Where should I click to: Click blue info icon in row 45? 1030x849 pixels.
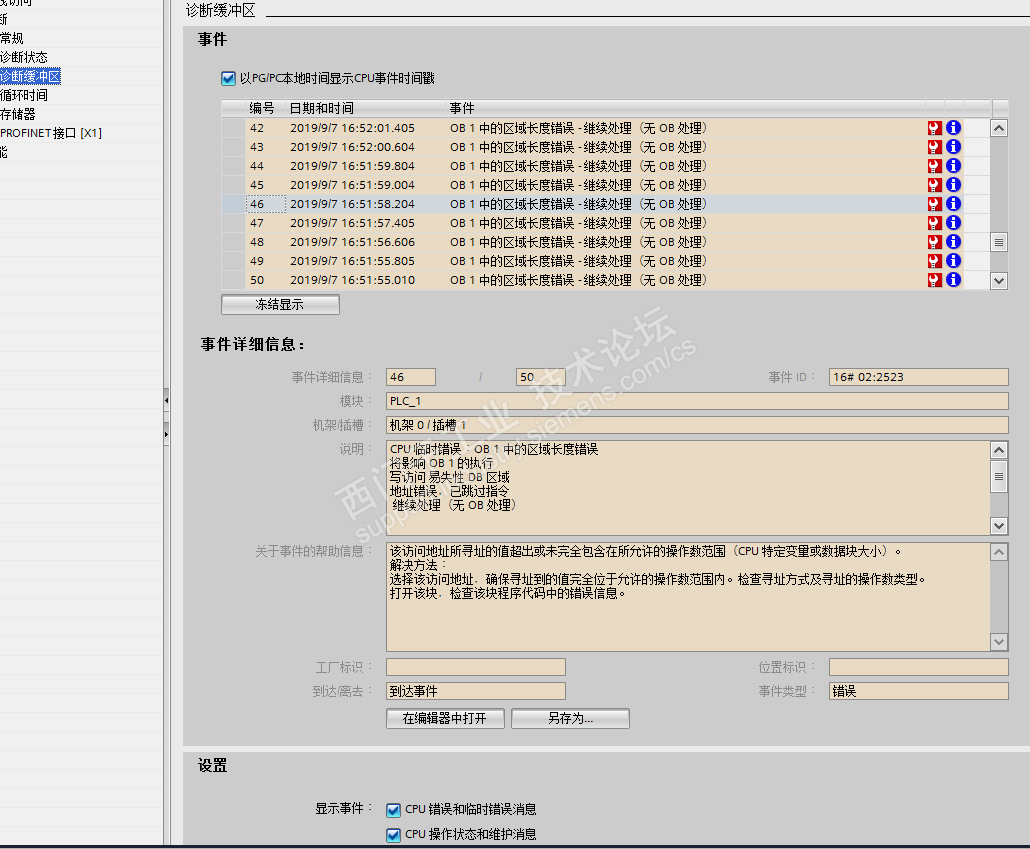click(x=953, y=185)
